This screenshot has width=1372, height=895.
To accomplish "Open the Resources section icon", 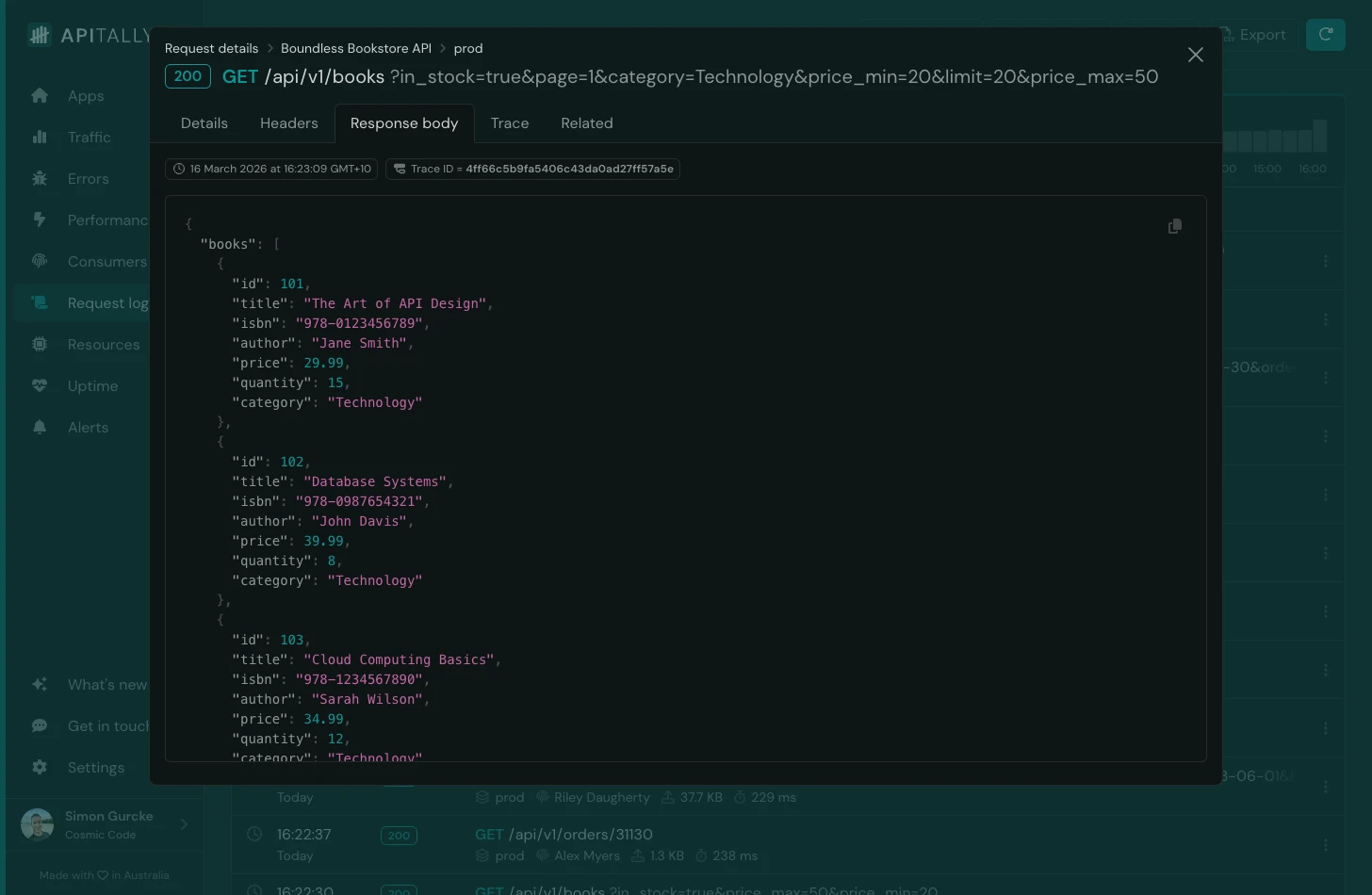I will tap(40, 344).
